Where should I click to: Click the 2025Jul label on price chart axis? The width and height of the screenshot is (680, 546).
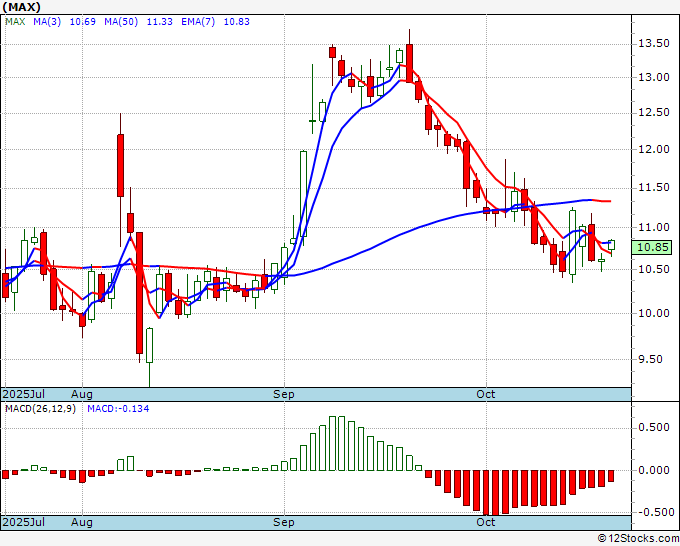[24, 394]
